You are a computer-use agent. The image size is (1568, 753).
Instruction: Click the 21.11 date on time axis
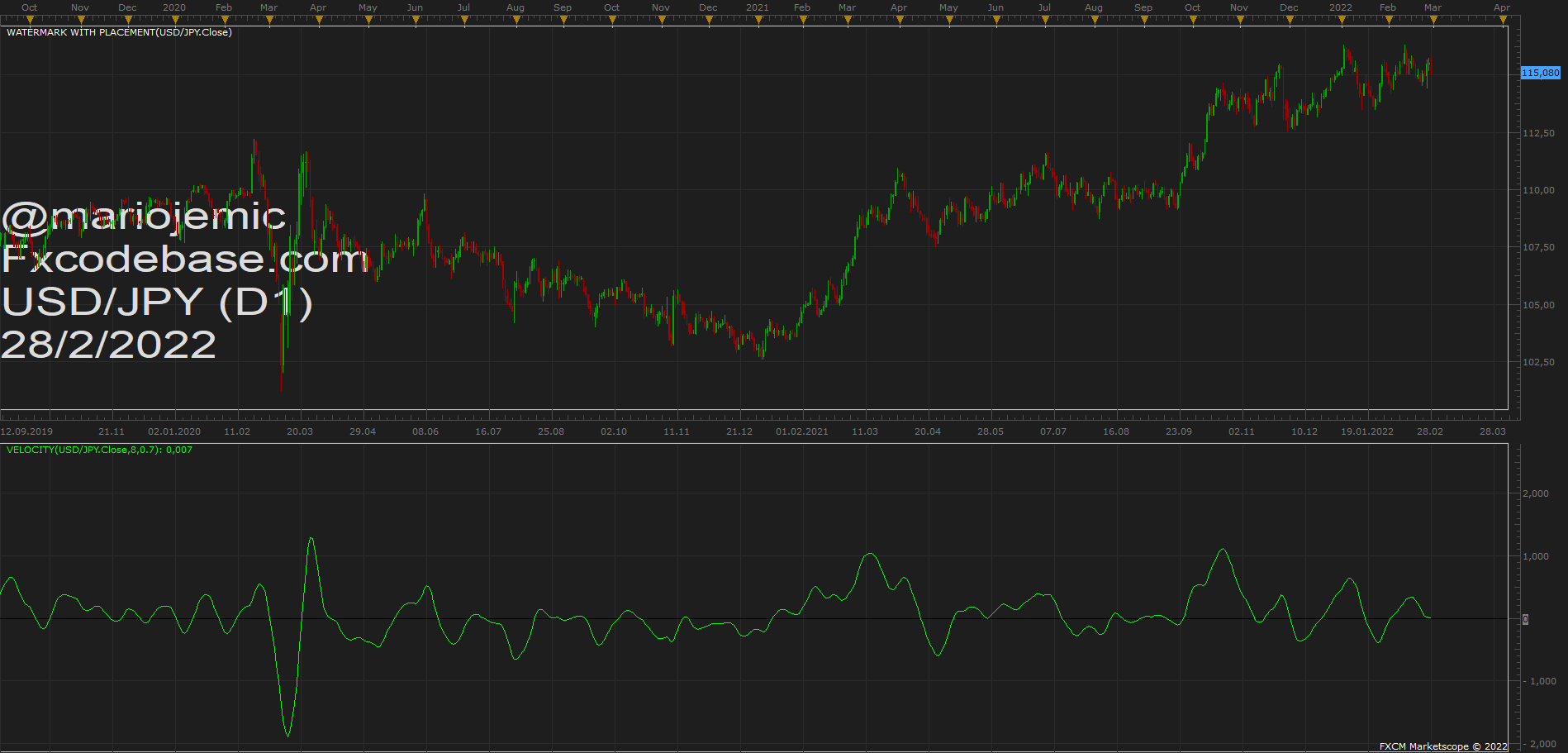(x=112, y=431)
